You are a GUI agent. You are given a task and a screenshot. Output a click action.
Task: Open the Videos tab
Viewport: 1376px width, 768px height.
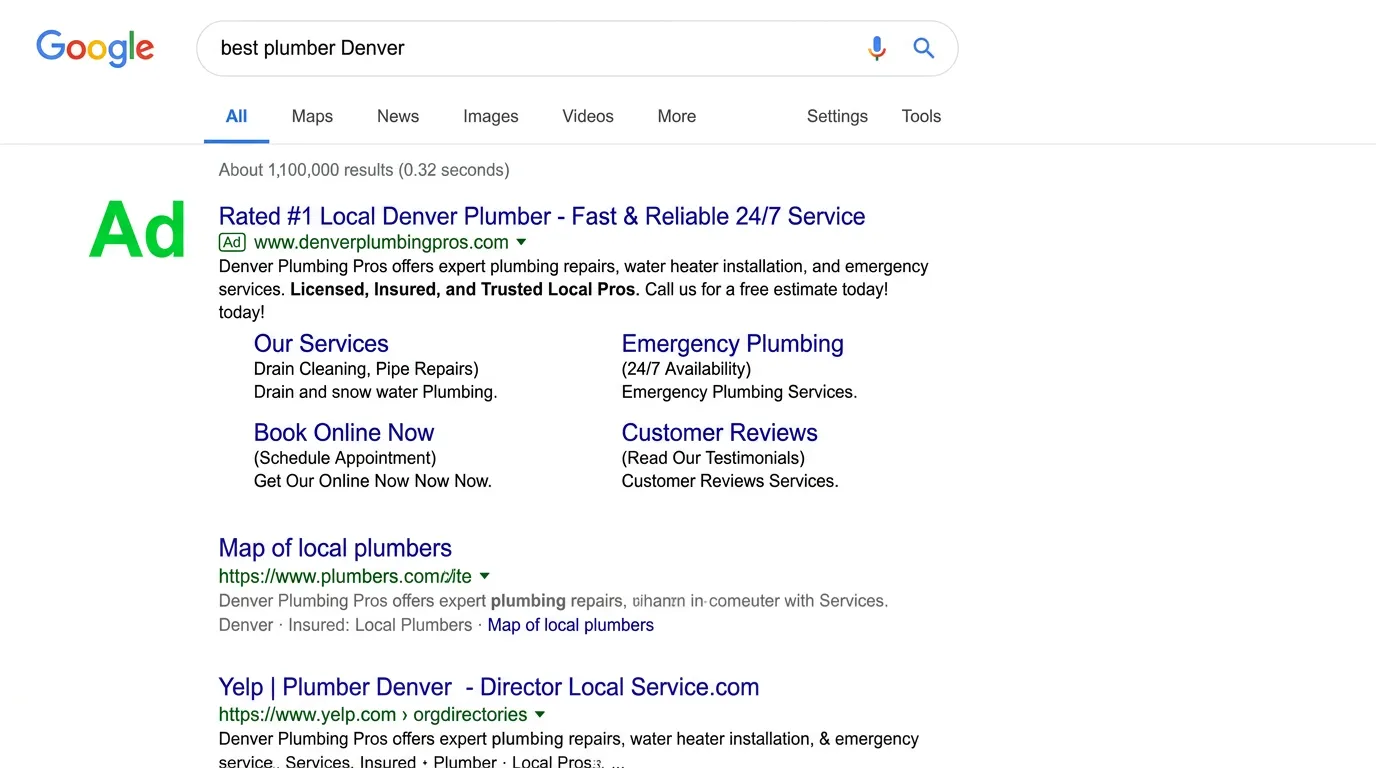click(588, 116)
